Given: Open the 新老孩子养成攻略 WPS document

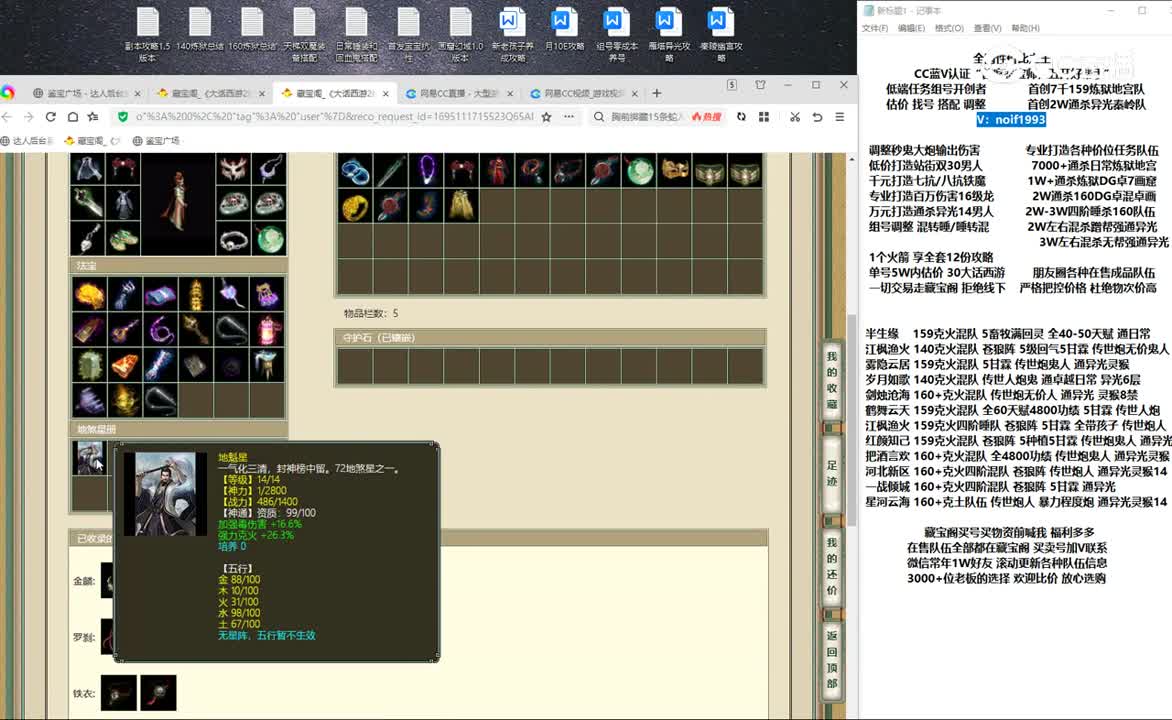Looking at the screenshot, I should [x=512, y=34].
